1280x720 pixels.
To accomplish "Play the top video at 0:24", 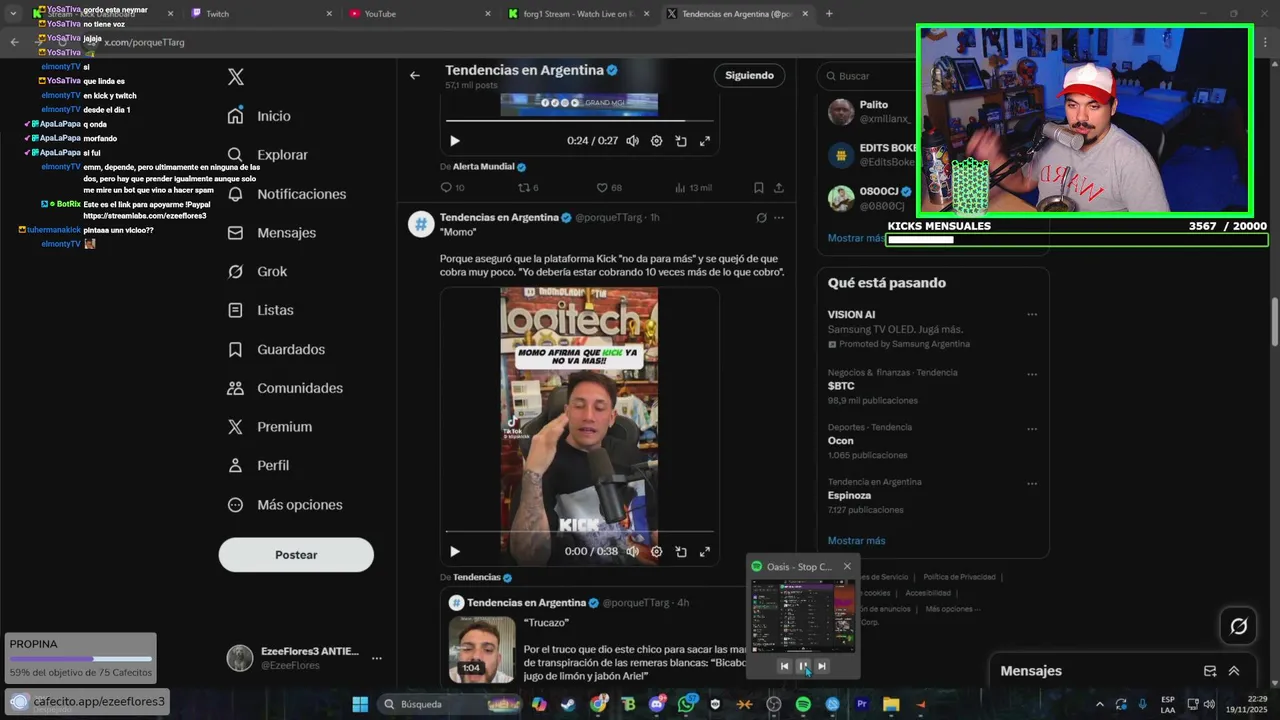I will pyautogui.click(x=455, y=141).
